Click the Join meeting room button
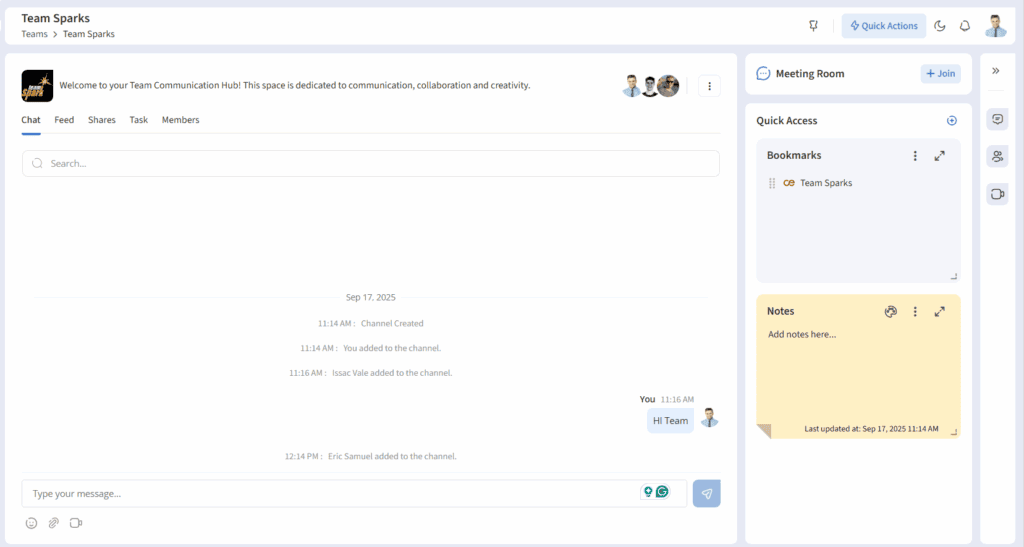This screenshot has width=1024, height=547. (x=940, y=73)
